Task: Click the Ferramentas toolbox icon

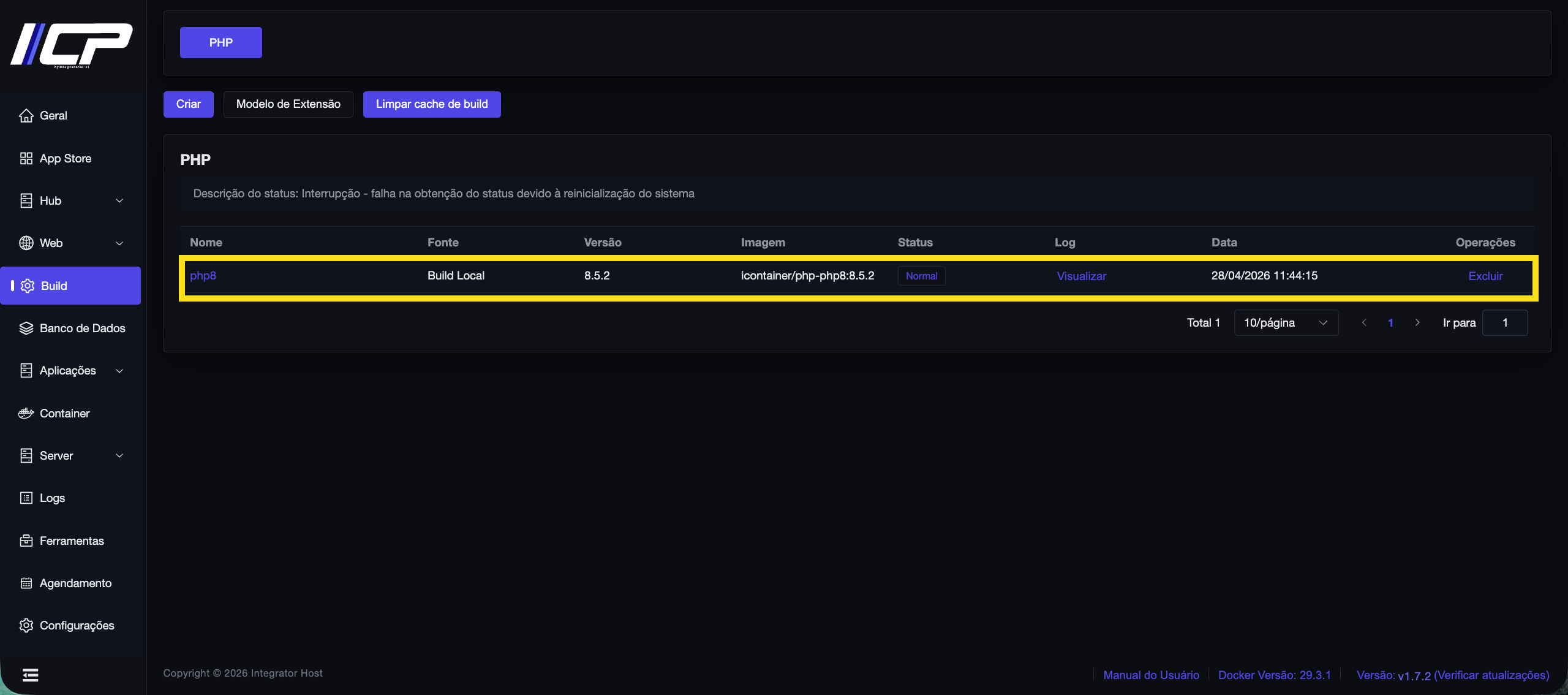Action: 26,541
